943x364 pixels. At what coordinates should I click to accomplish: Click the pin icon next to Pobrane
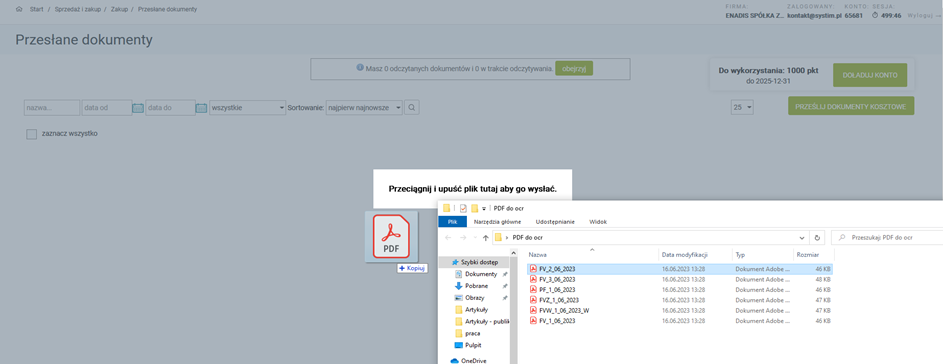tap(505, 286)
